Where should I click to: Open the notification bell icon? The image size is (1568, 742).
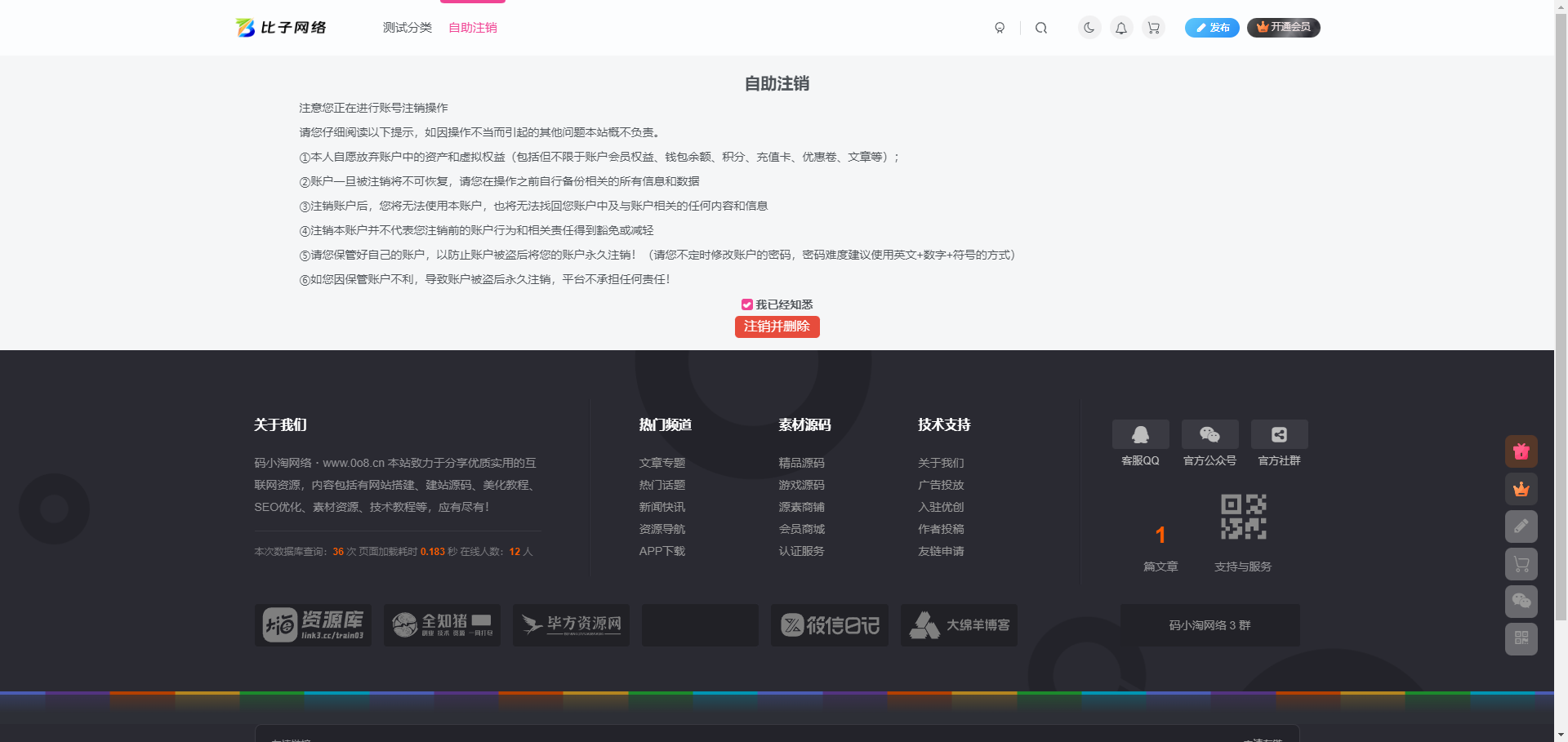(1120, 27)
